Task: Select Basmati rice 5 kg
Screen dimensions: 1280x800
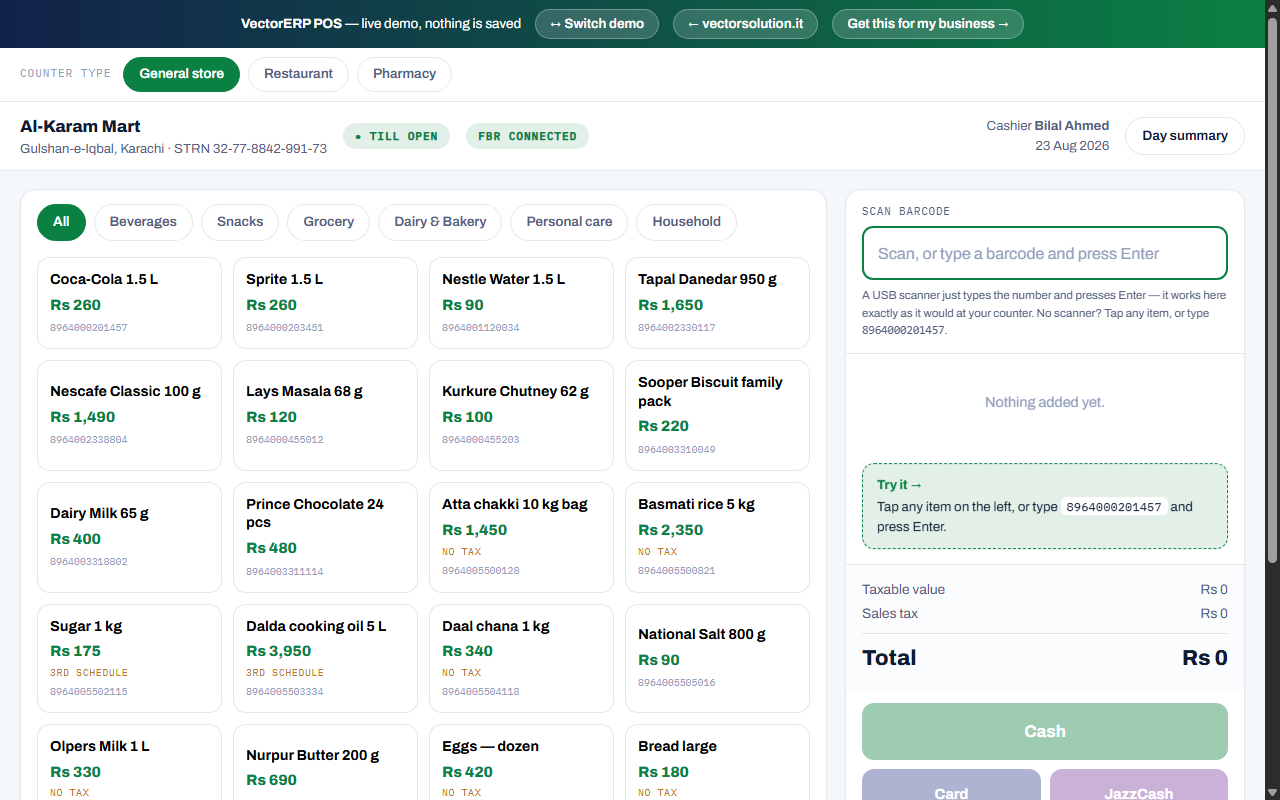Action: click(717, 537)
